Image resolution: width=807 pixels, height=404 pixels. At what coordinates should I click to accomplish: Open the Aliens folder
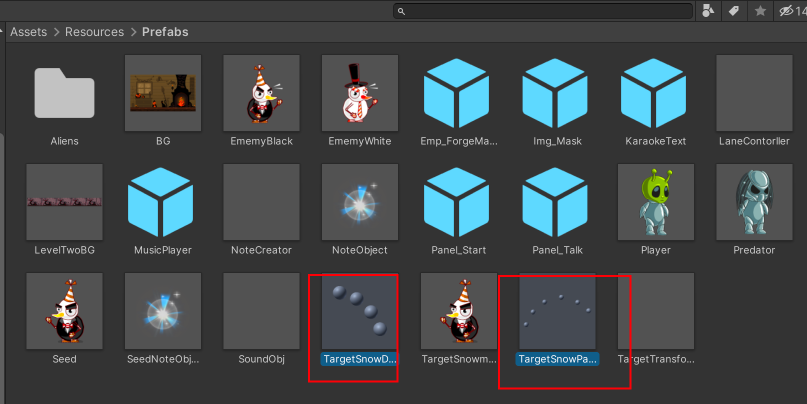[x=64, y=93]
